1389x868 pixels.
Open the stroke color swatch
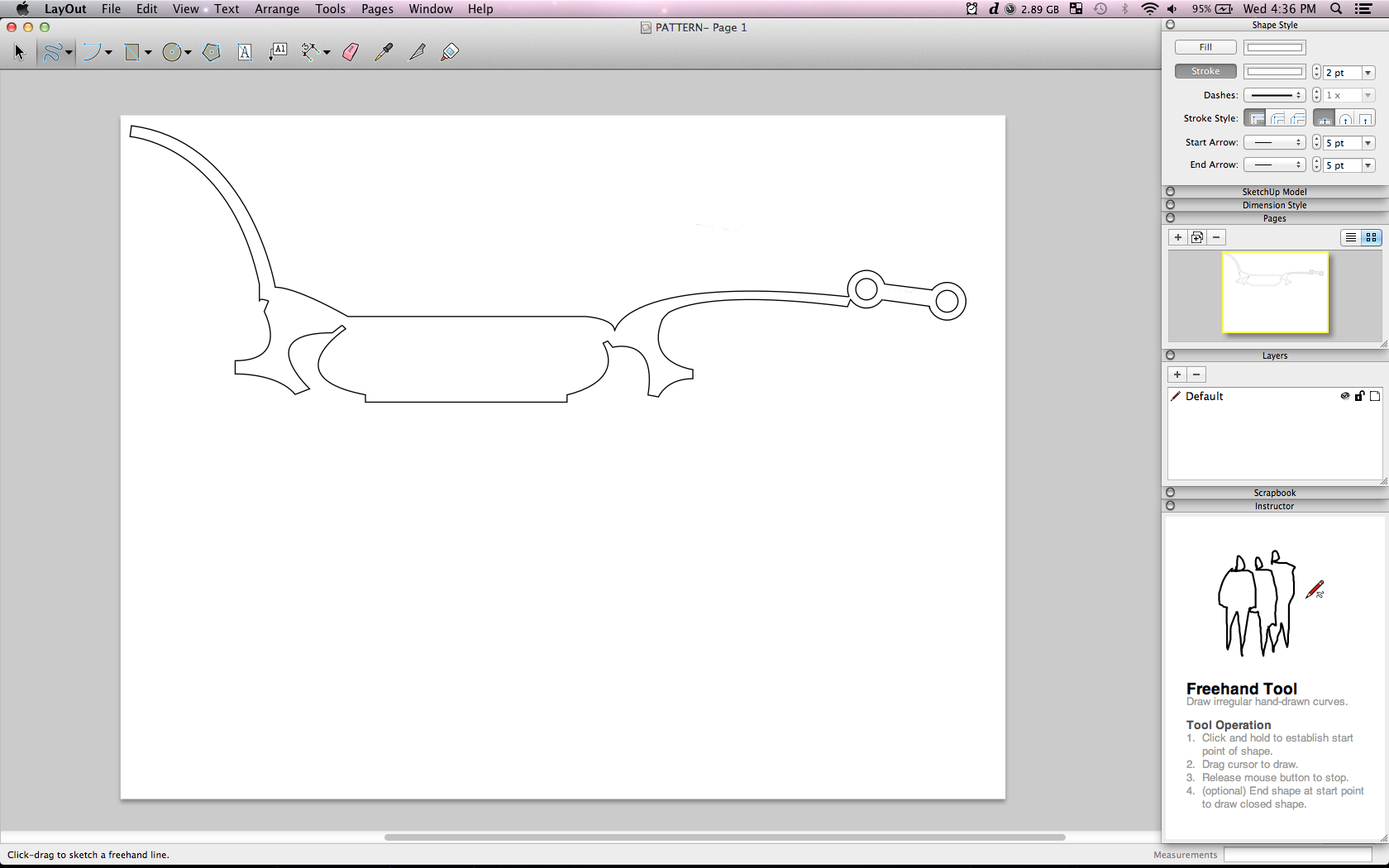tap(1274, 71)
